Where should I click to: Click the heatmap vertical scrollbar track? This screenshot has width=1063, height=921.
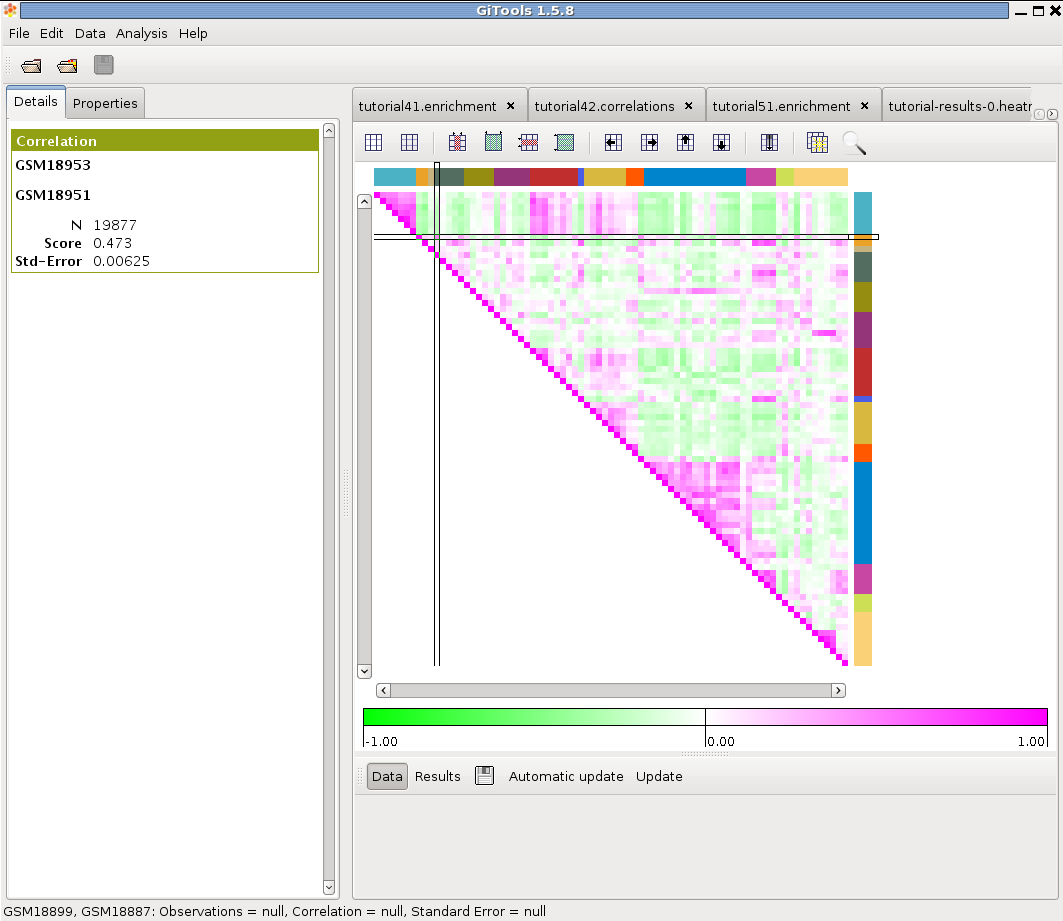point(364,436)
